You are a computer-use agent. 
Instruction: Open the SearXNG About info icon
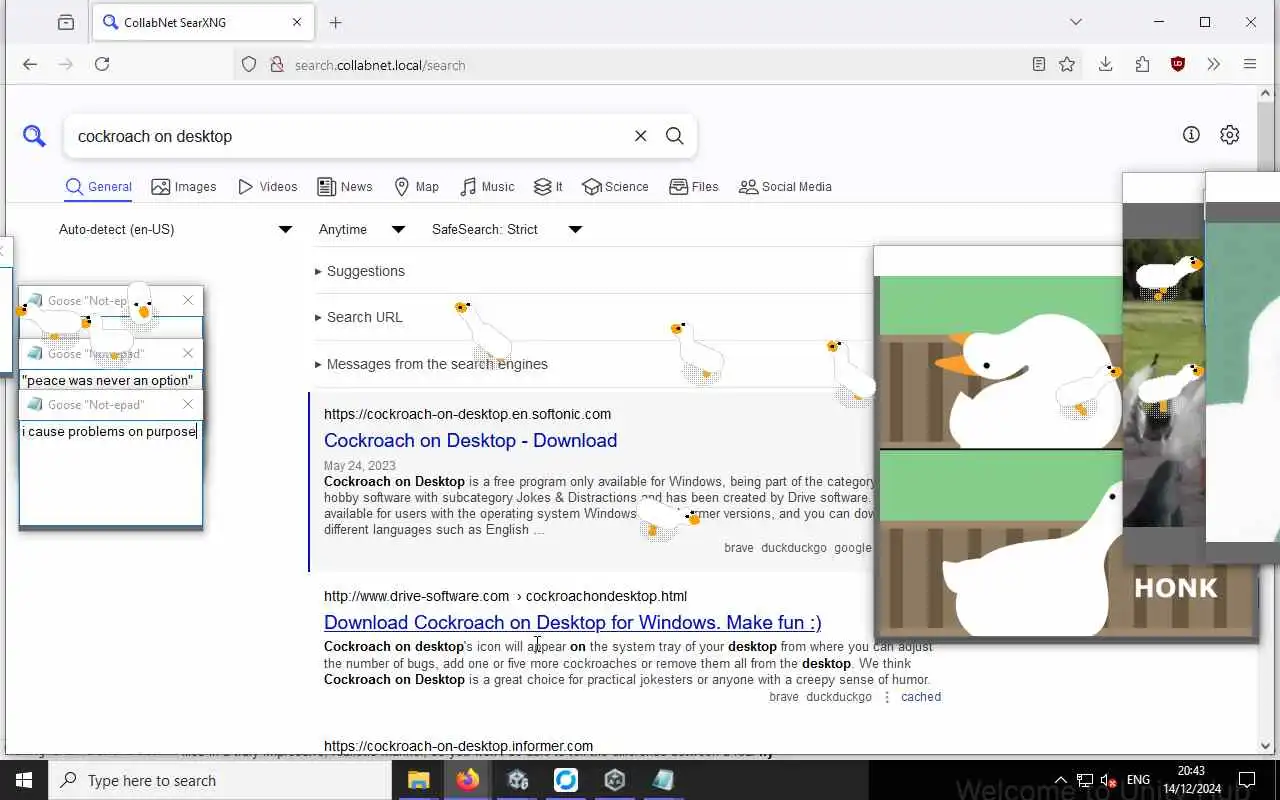1191,134
